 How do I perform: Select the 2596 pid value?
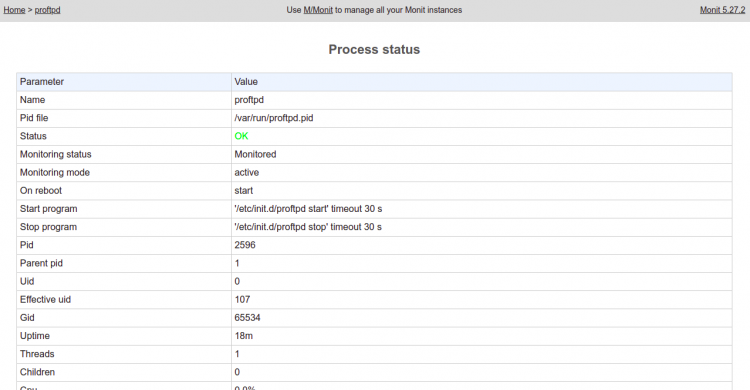pyautogui.click(x=245, y=245)
